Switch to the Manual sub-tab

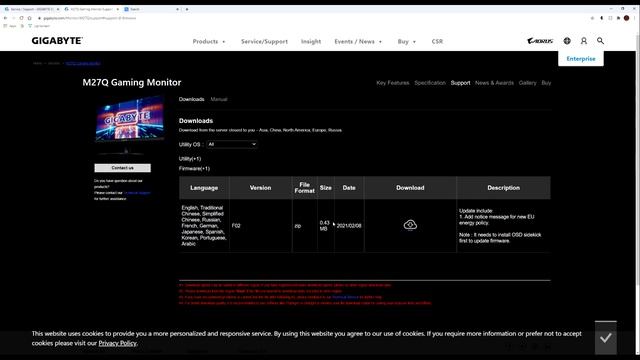(x=219, y=99)
